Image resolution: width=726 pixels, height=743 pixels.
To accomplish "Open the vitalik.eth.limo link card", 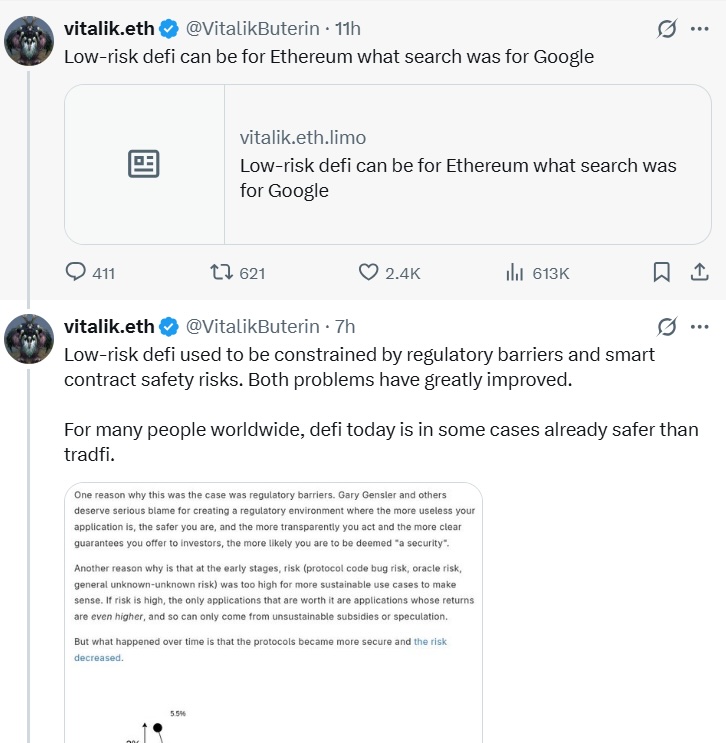I will click(458, 164).
